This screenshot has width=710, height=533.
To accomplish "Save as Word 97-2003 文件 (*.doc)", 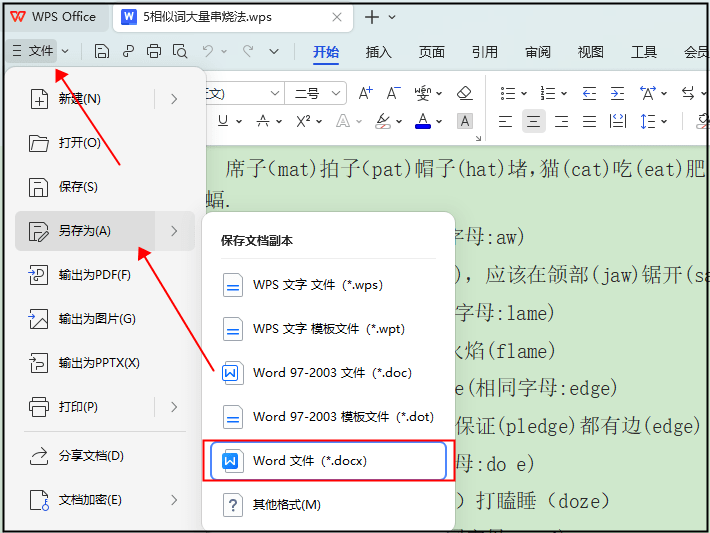I will tap(328, 373).
